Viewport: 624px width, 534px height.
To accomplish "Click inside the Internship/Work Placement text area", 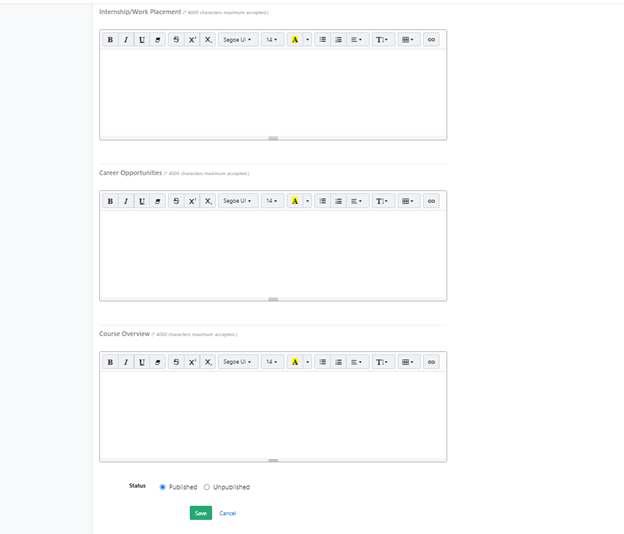I will pos(272,92).
